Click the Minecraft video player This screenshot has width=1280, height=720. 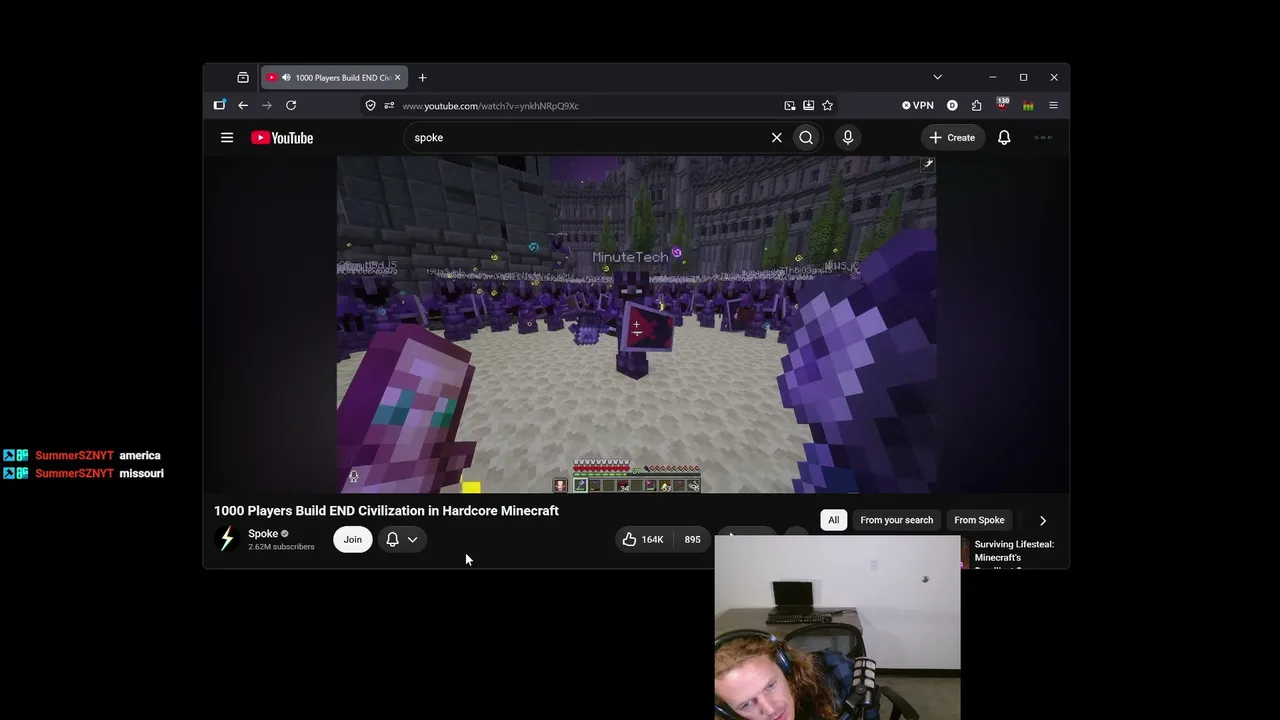point(636,325)
